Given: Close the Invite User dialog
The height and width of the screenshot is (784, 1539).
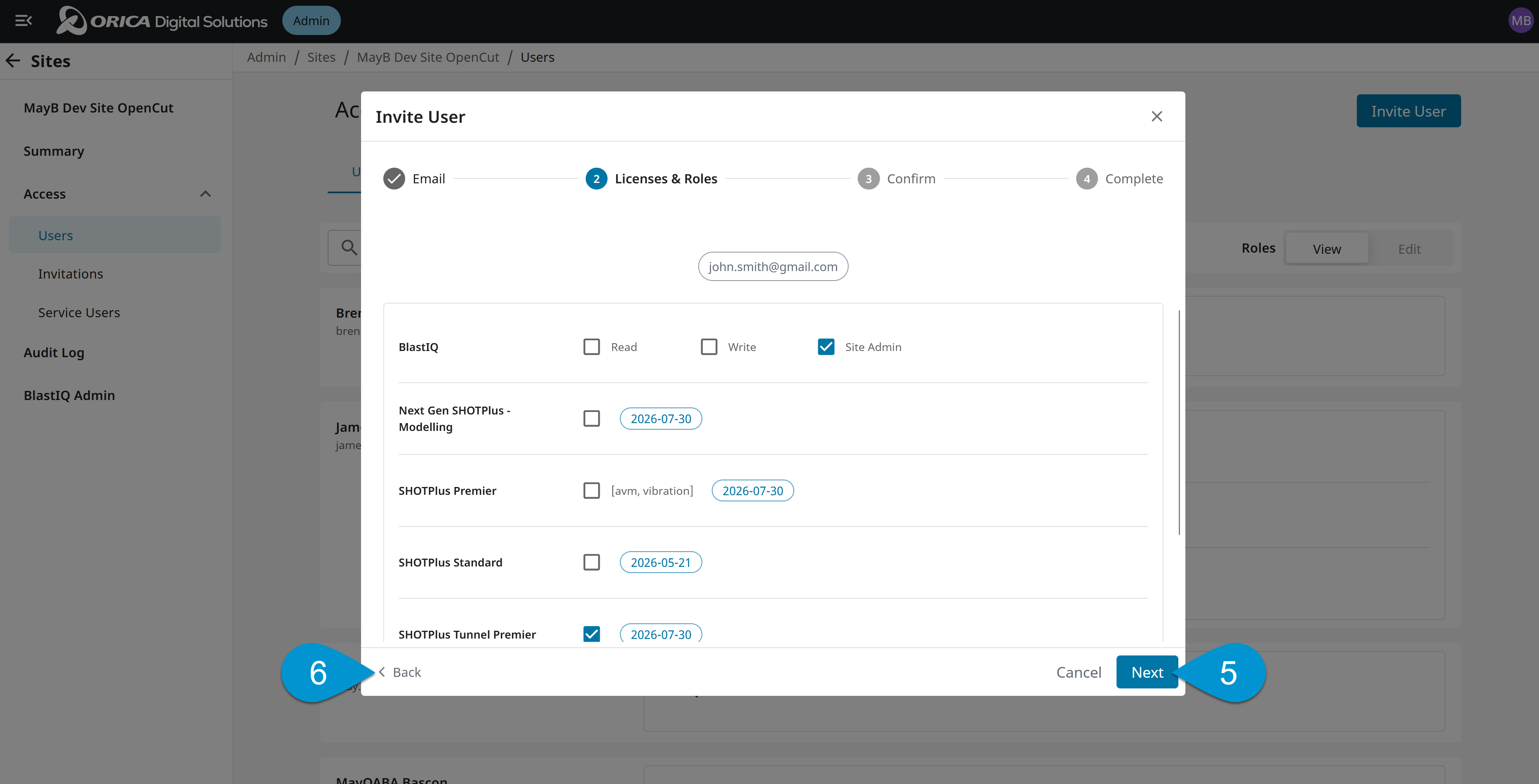Looking at the screenshot, I should coord(1157,117).
